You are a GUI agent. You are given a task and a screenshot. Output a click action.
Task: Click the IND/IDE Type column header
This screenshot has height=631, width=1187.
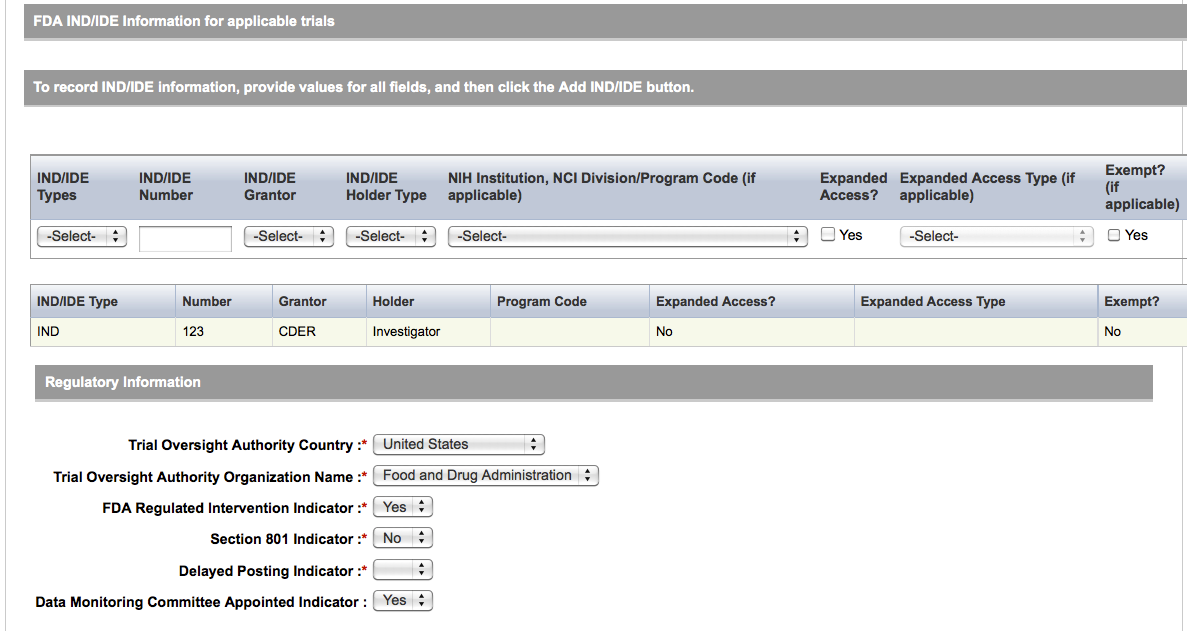pyautogui.click(x=103, y=301)
